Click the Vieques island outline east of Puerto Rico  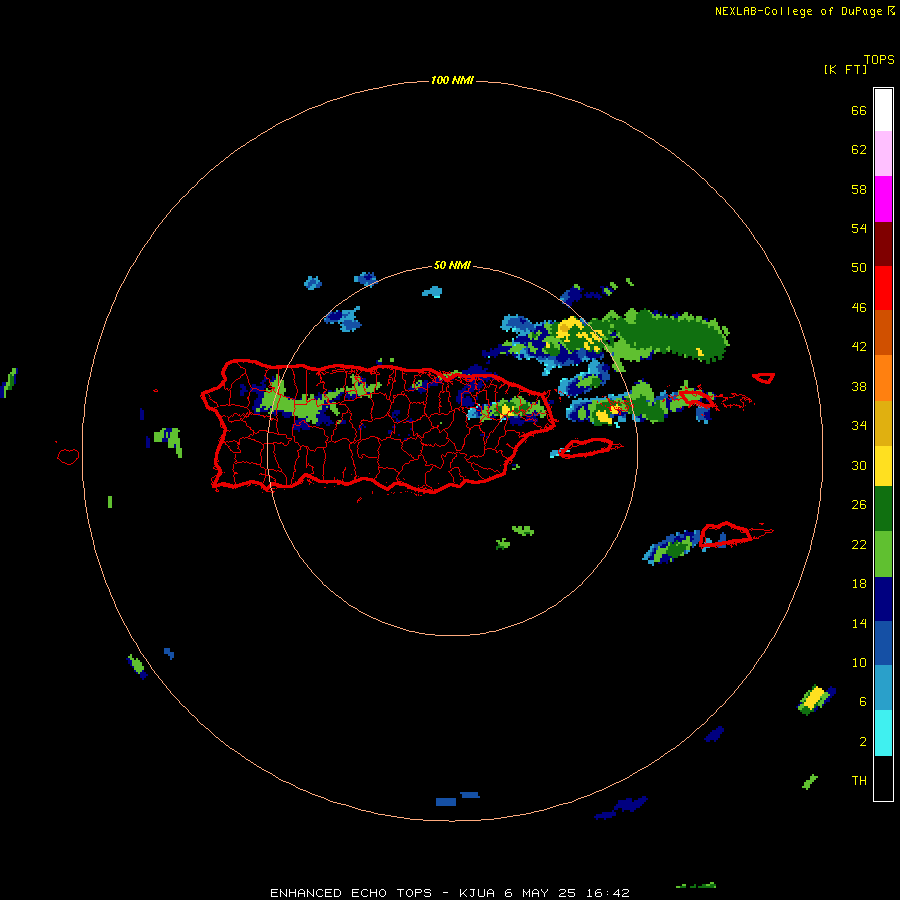[590, 448]
